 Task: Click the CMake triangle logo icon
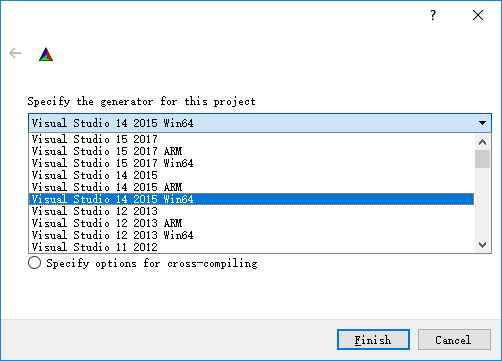pyautogui.click(x=46, y=55)
